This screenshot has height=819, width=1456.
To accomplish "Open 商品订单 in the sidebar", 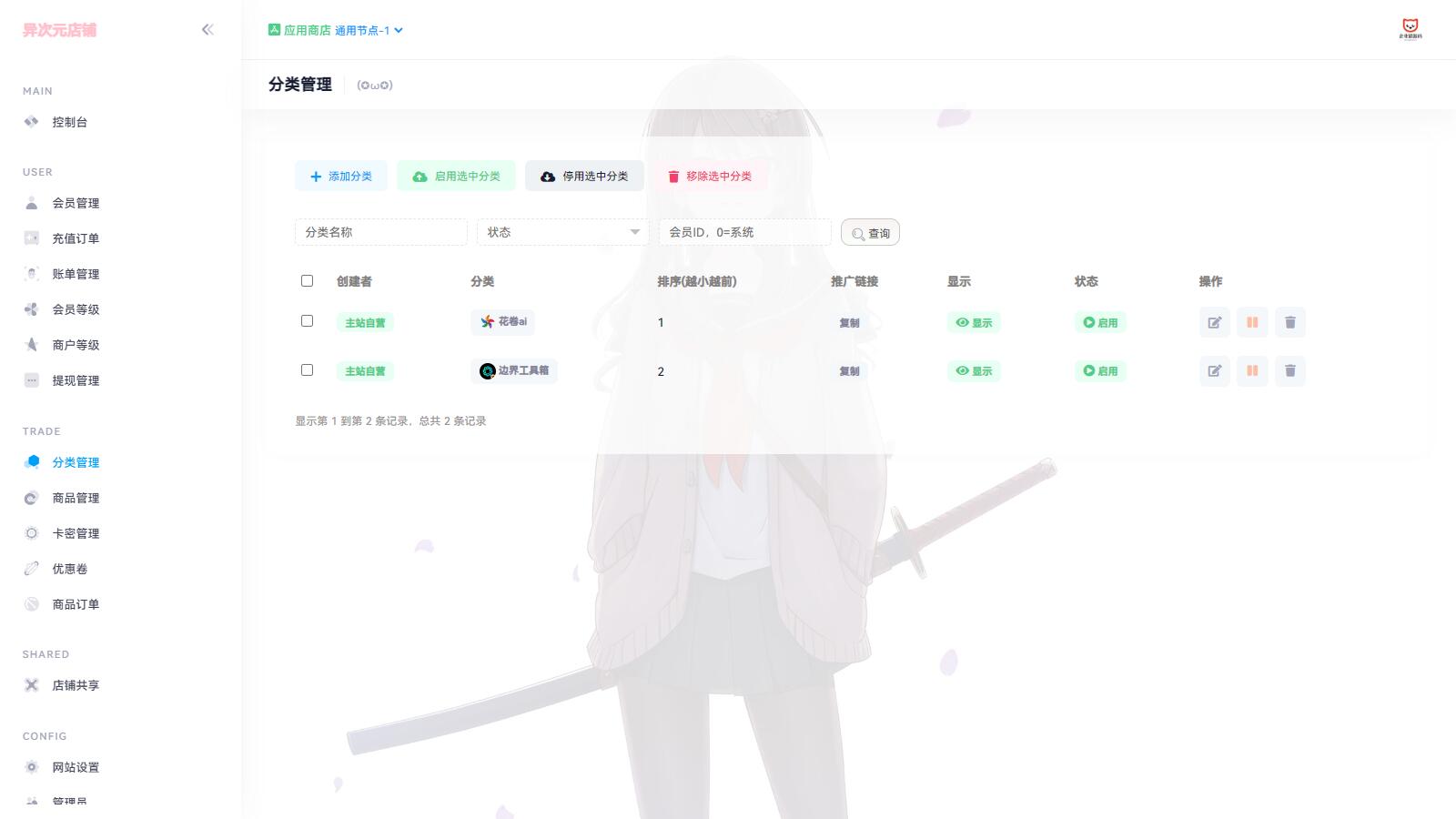I will tap(76, 604).
